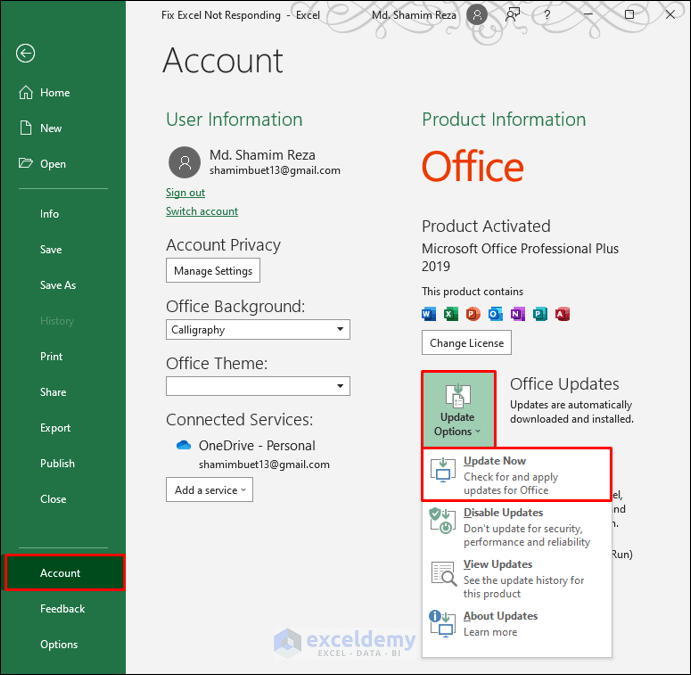The width and height of the screenshot is (691, 675).
Task: Select Home label in the sidebar
Action: (55, 93)
